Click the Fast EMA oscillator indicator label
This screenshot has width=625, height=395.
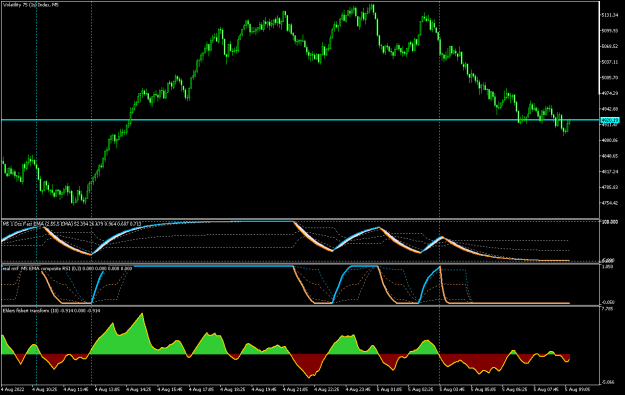click(x=72, y=224)
